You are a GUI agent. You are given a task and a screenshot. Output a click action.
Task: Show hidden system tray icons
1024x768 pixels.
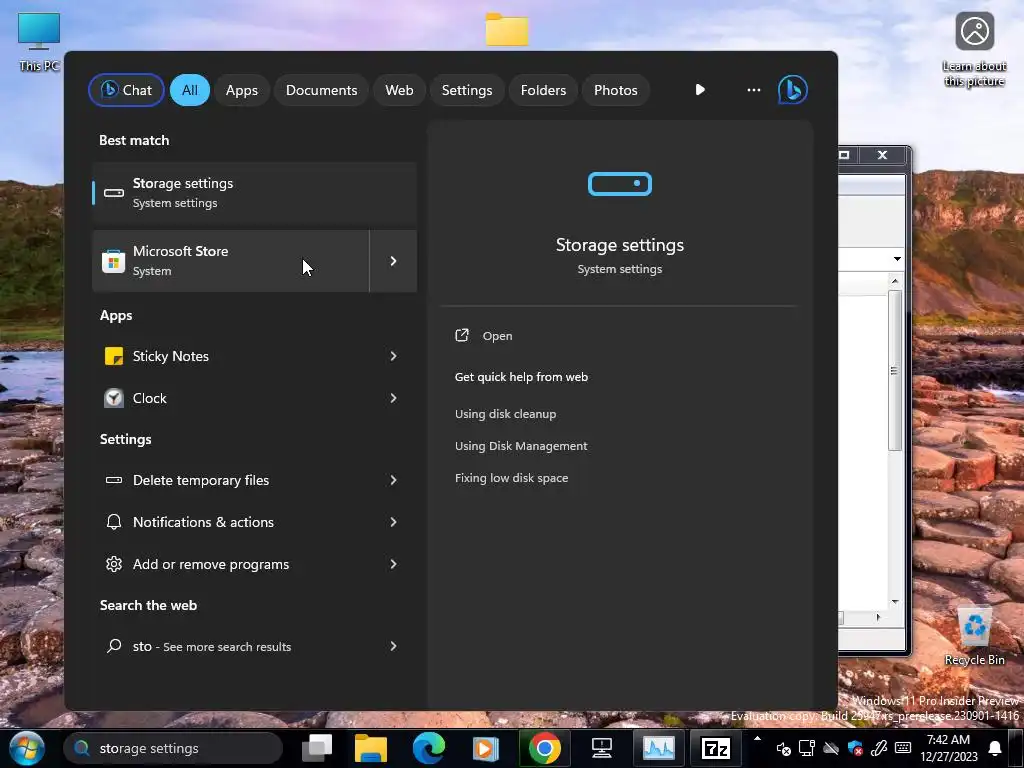click(x=758, y=739)
